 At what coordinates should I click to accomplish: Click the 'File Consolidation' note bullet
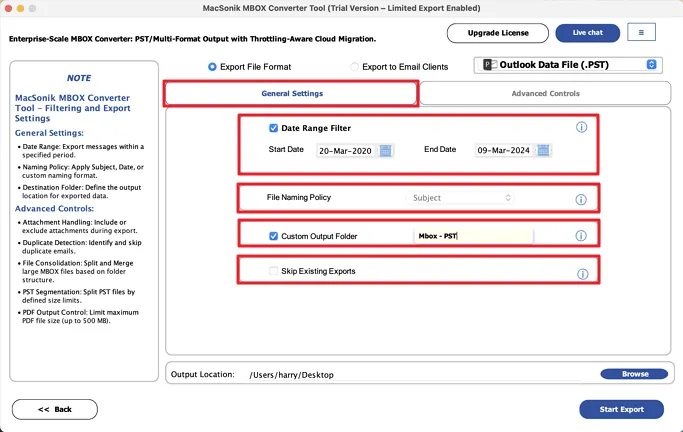[x=78, y=271]
